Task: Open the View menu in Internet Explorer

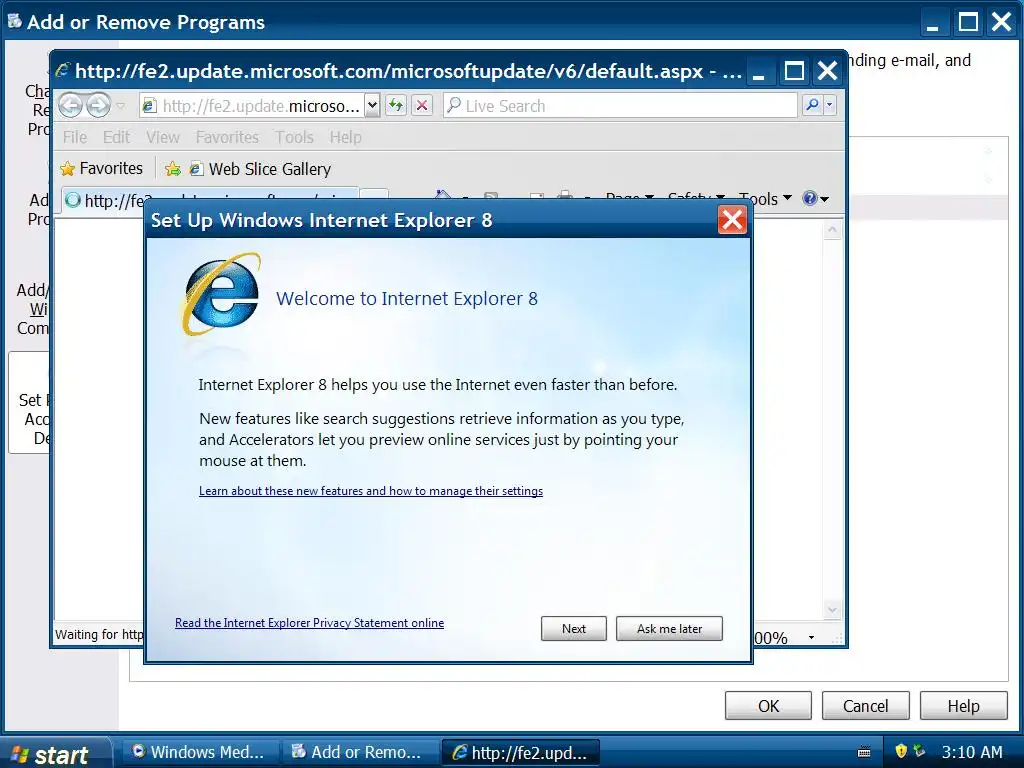Action: [x=163, y=137]
